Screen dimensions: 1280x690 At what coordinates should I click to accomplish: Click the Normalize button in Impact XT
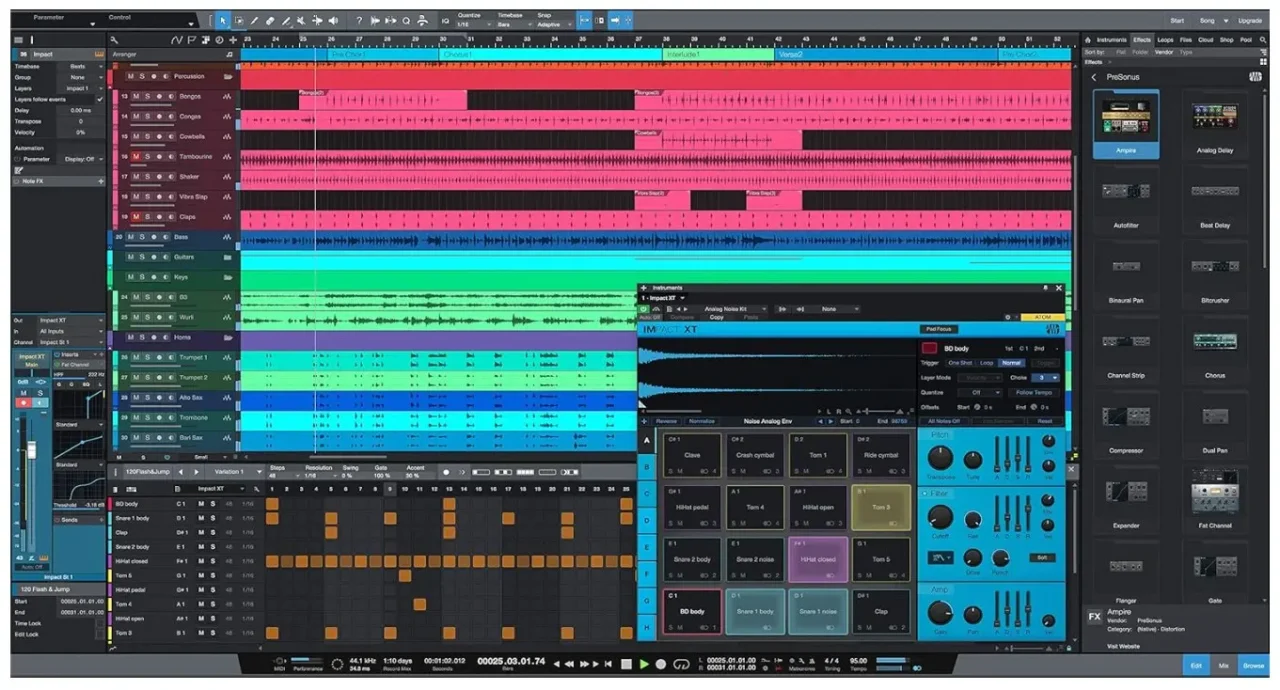pos(702,421)
